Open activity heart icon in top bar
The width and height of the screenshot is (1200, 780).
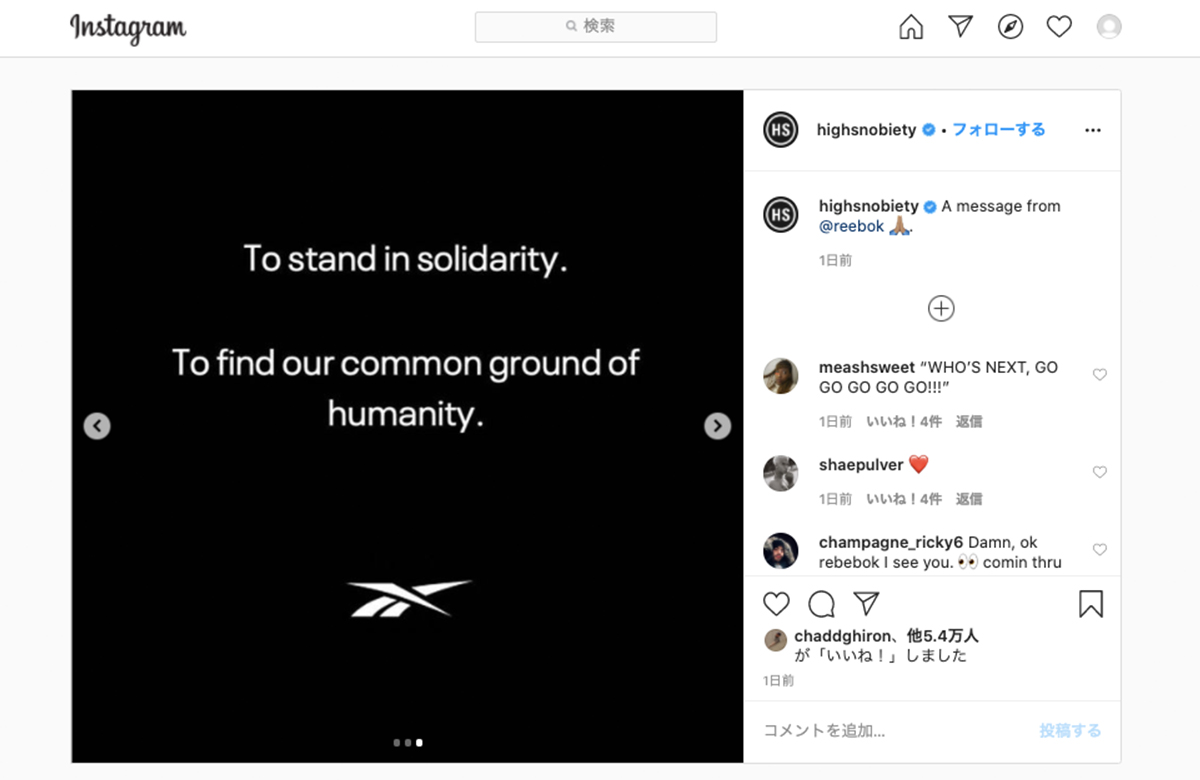(x=1059, y=27)
